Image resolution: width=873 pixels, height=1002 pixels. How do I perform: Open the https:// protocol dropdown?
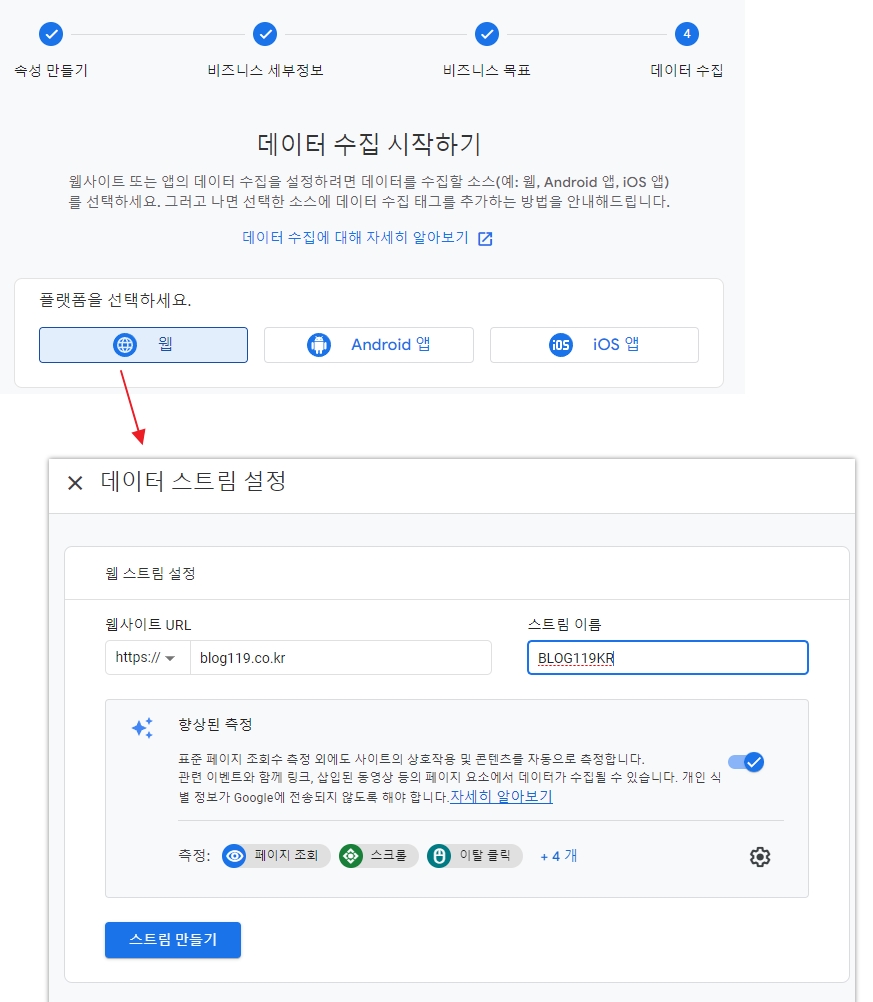click(145, 657)
